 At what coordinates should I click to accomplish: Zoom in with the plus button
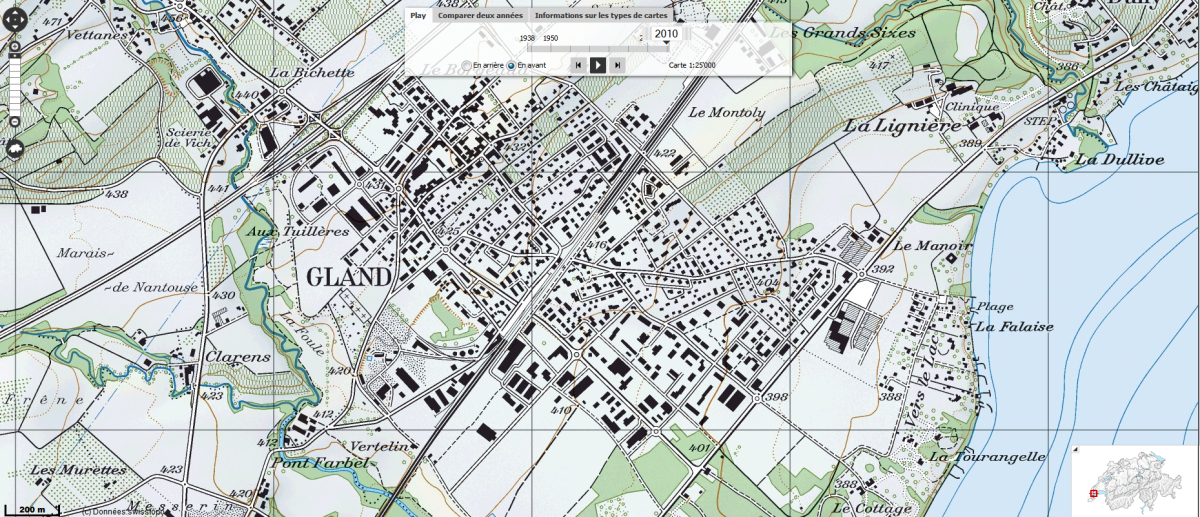[x=16, y=46]
